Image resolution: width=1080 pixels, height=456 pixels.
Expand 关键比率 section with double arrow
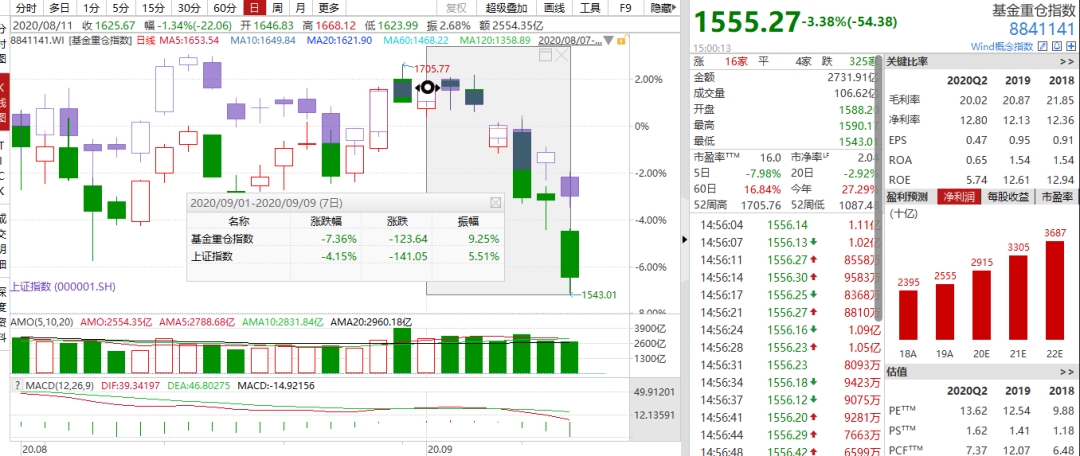1070,61
